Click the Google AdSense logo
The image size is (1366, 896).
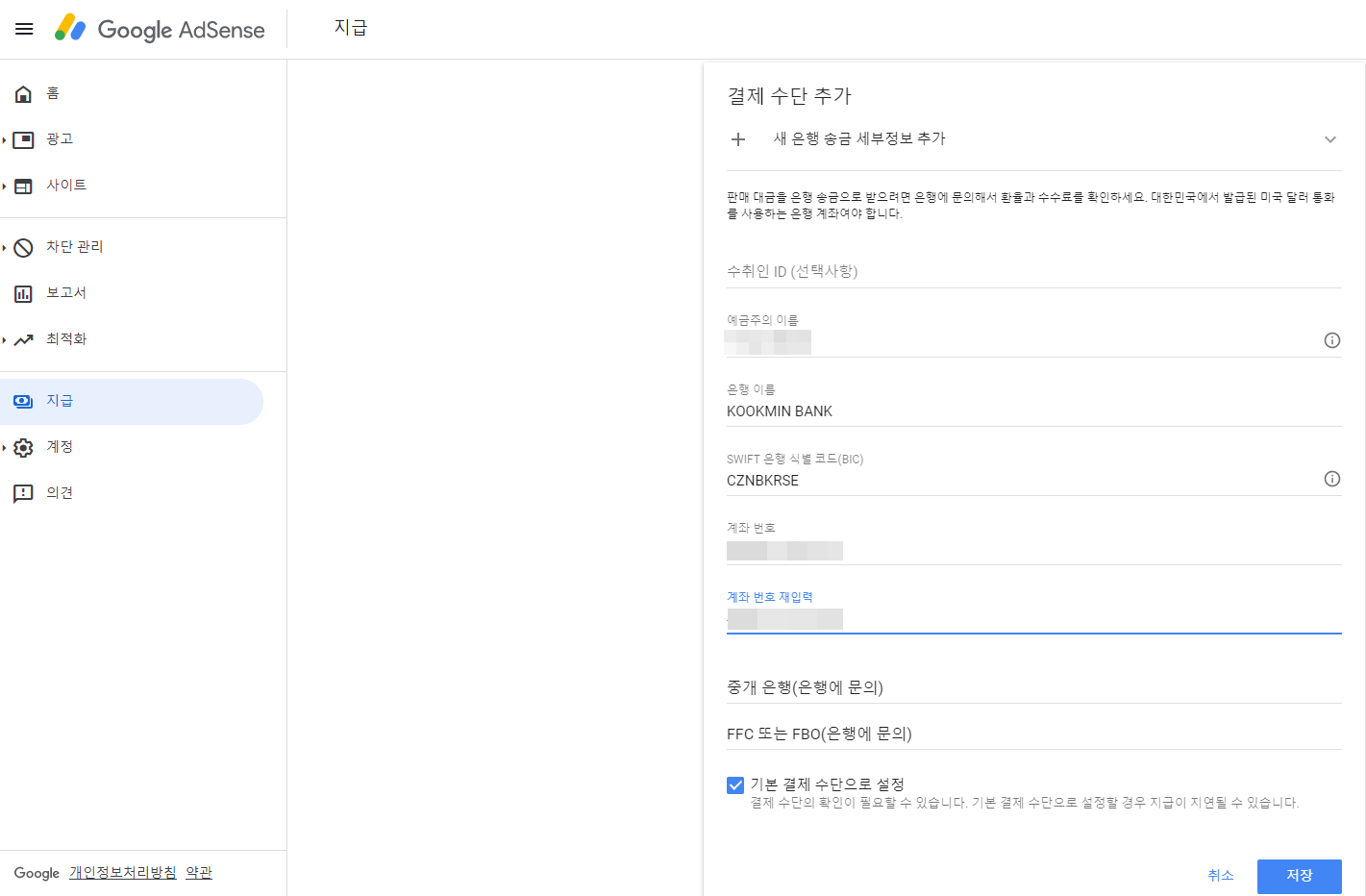click(160, 29)
